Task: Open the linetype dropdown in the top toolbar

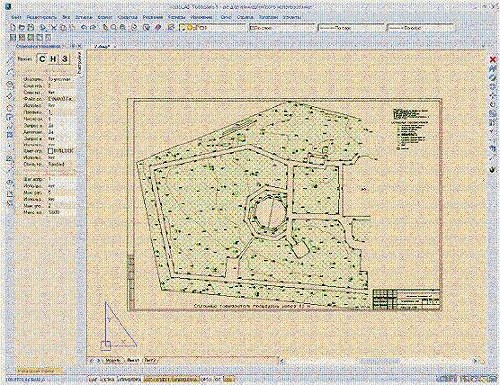Action: click(x=351, y=28)
